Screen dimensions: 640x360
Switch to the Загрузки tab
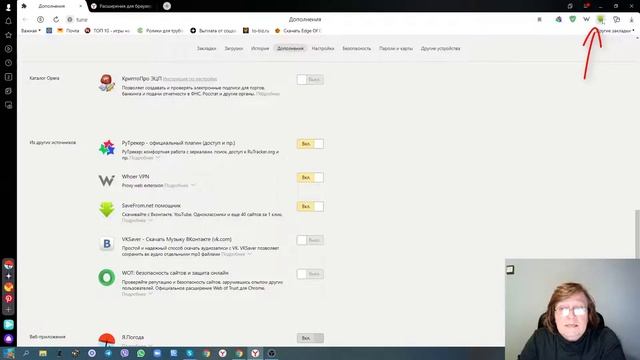[233, 49]
